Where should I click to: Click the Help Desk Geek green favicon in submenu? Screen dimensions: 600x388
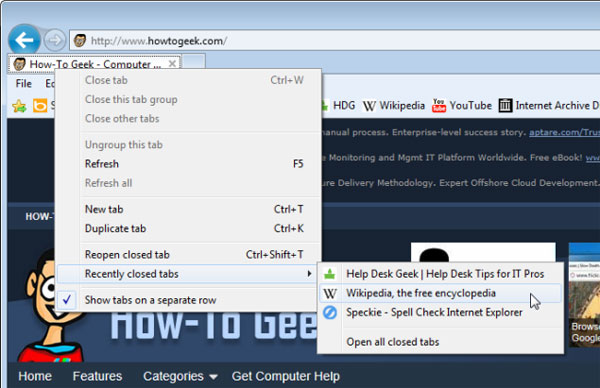click(x=329, y=274)
